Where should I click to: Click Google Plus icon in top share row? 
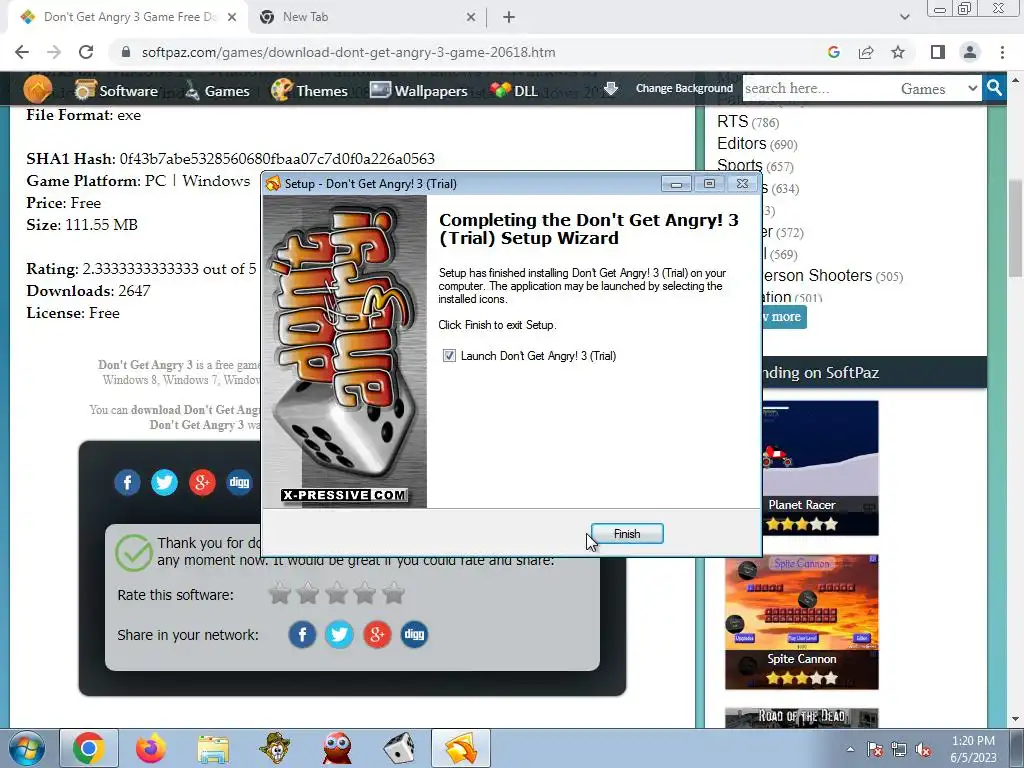(202, 483)
